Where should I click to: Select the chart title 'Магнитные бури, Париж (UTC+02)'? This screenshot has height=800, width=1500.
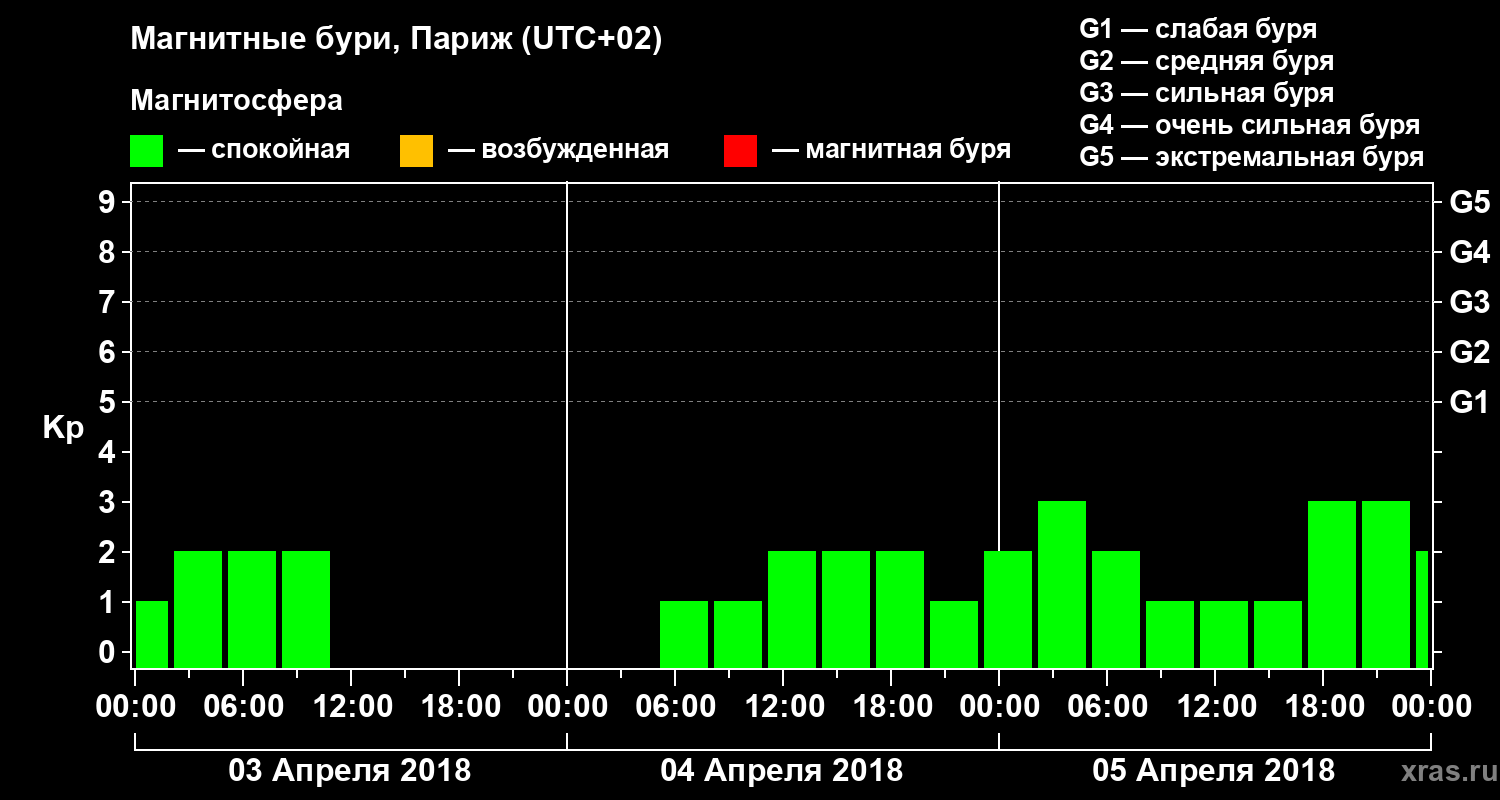click(396, 40)
